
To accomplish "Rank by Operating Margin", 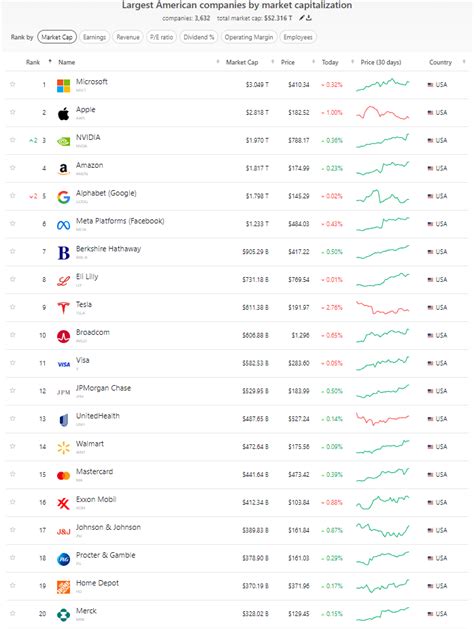I will click(x=249, y=37).
